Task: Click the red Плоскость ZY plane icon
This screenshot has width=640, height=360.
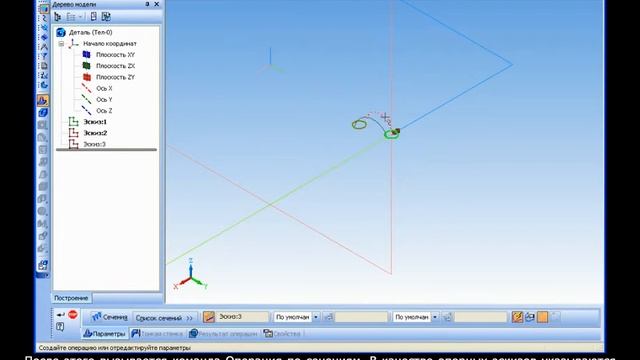Action: pyautogui.click(x=86, y=77)
